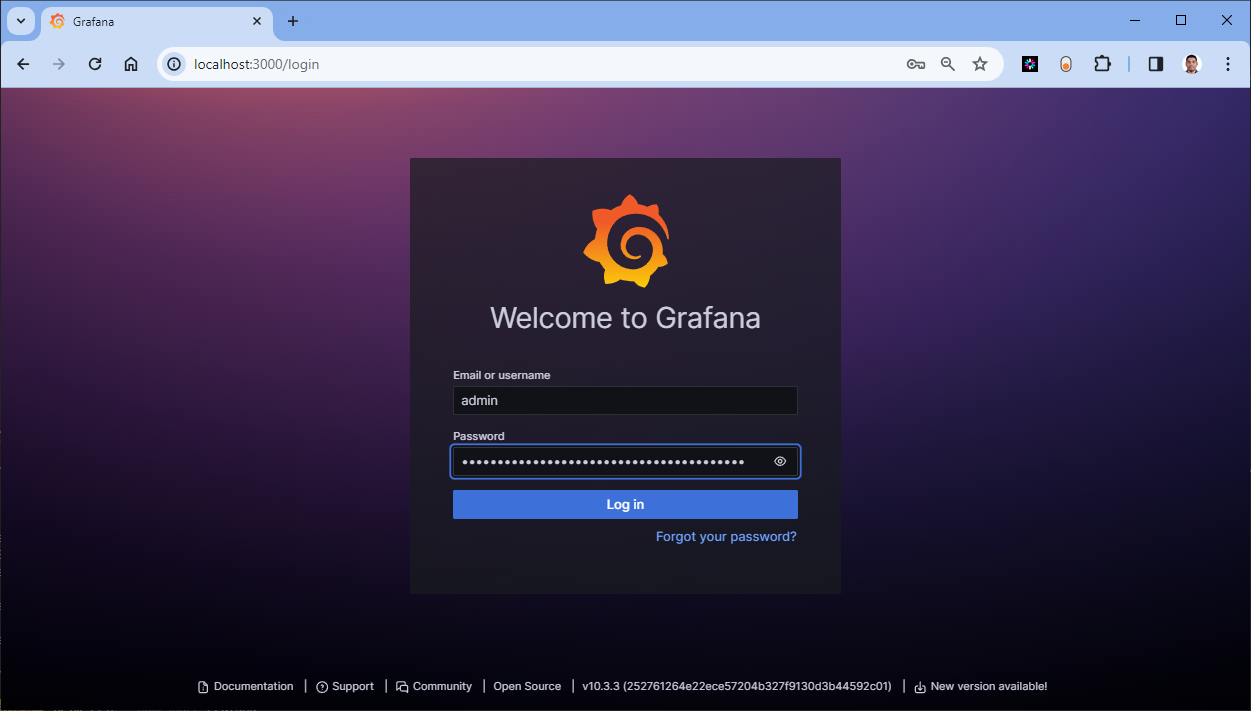Image resolution: width=1251 pixels, height=711 pixels.
Task: Open the Chrome profile avatar
Action: [x=1192, y=64]
